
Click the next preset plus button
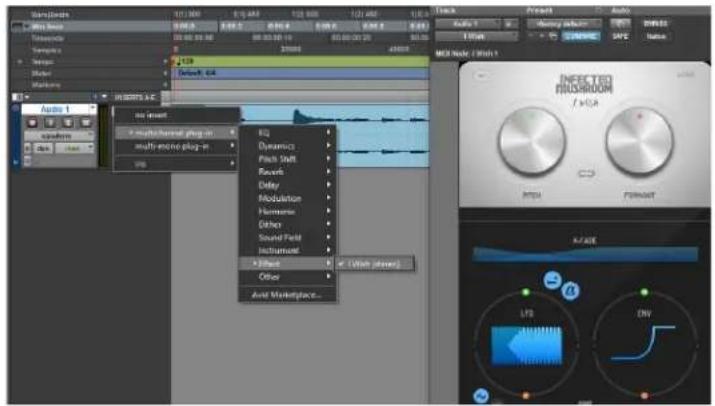pyautogui.click(x=542, y=36)
